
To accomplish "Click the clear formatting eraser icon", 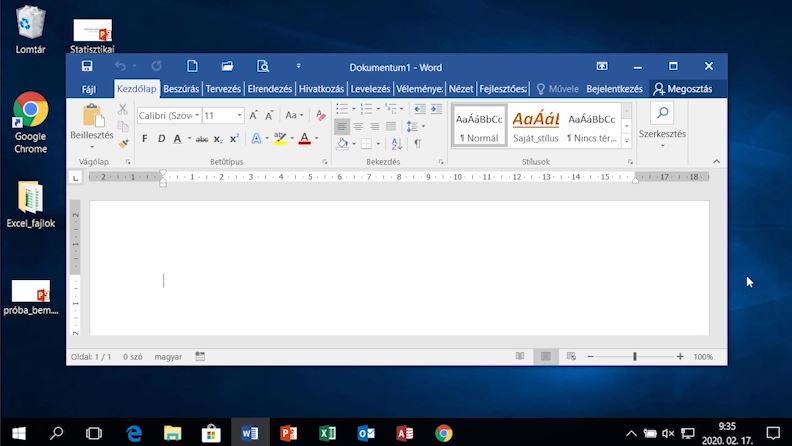I will click(320, 116).
